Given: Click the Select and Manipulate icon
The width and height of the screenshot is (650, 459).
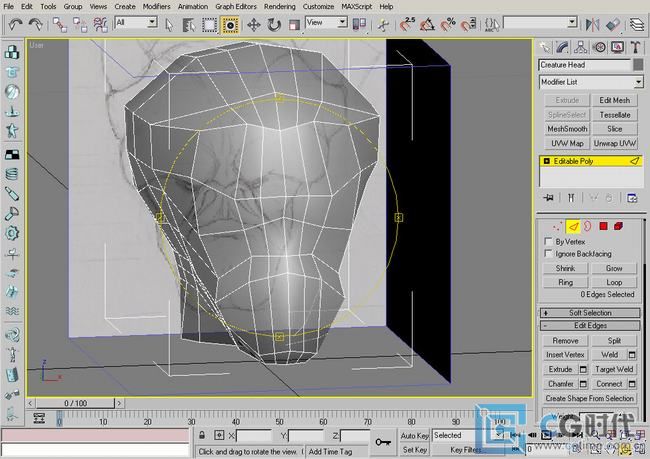Looking at the screenshot, I should point(384,24).
